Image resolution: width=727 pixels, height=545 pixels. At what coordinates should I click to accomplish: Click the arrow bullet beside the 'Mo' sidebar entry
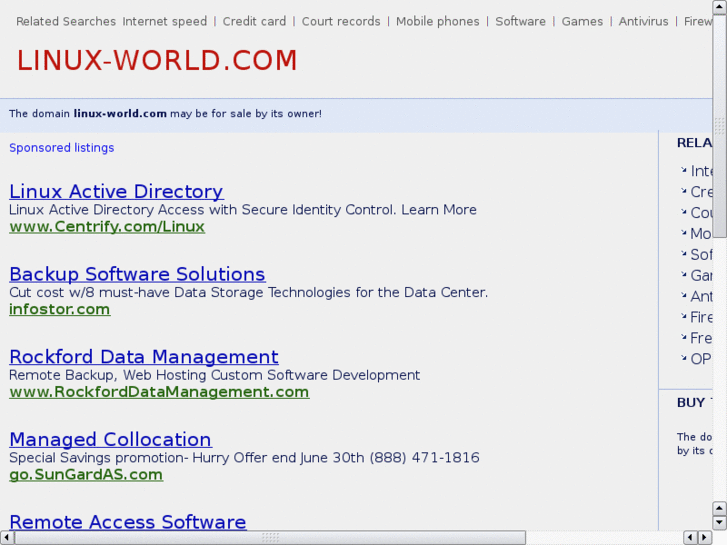click(x=684, y=233)
